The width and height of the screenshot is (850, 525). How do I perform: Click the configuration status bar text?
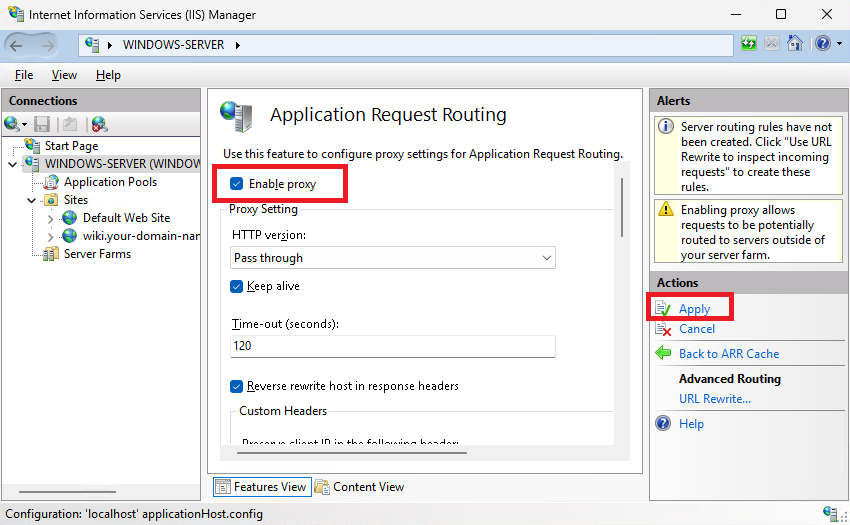pyautogui.click(x=134, y=514)
